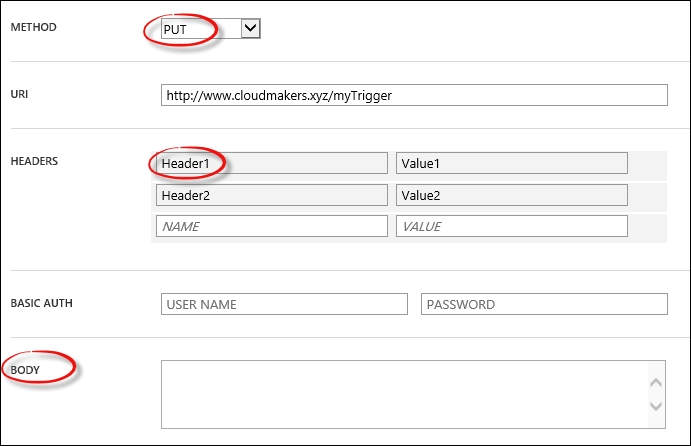Click the BODY scrollbar down arrow

(x=656, y=406)
